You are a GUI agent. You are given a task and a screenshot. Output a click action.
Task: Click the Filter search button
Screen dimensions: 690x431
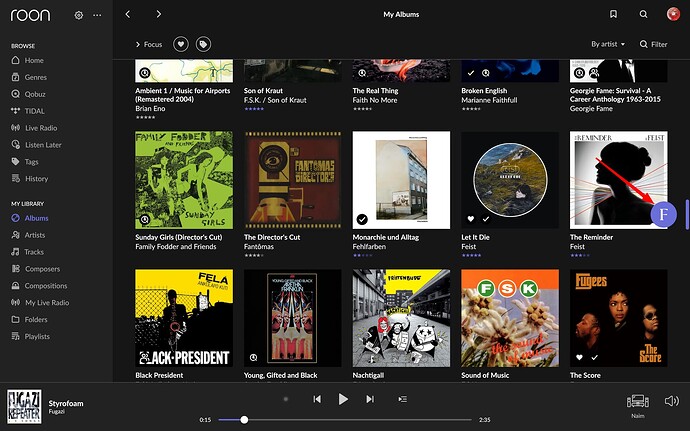click(653, 44)
